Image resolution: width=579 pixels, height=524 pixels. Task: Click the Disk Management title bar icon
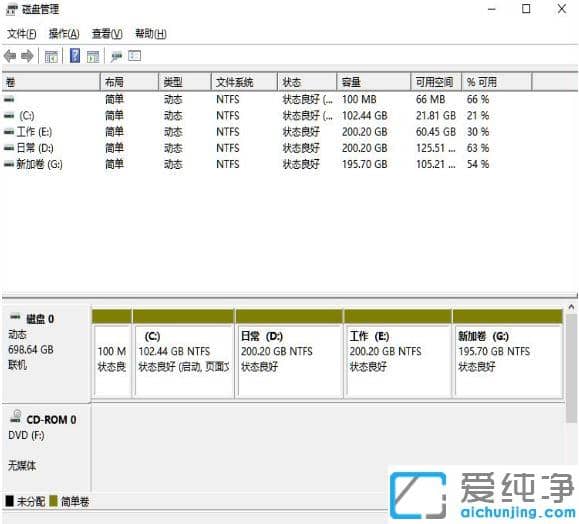click(11, 9)
